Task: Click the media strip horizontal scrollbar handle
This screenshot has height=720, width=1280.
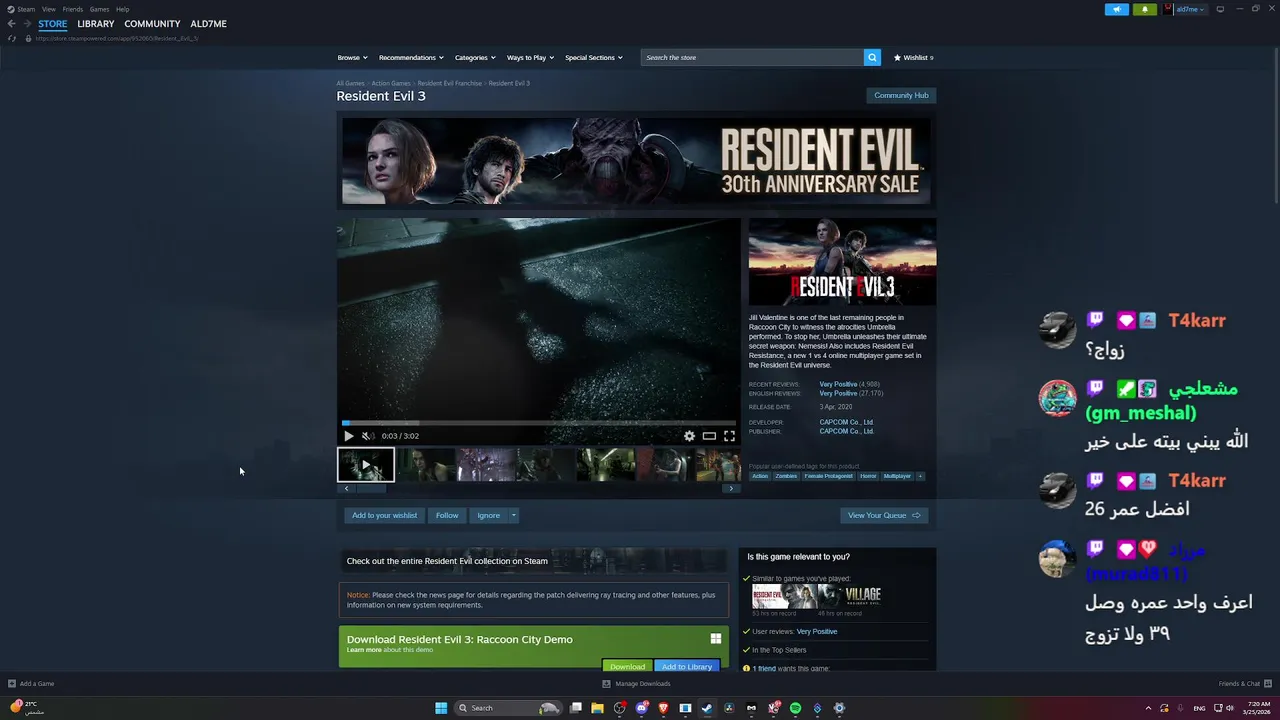Action: pos(371,488)
